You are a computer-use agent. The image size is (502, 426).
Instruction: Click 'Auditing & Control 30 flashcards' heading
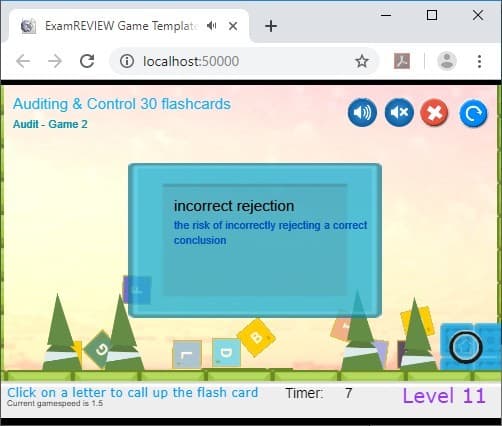pyautogui.click(x=122, y=104)
